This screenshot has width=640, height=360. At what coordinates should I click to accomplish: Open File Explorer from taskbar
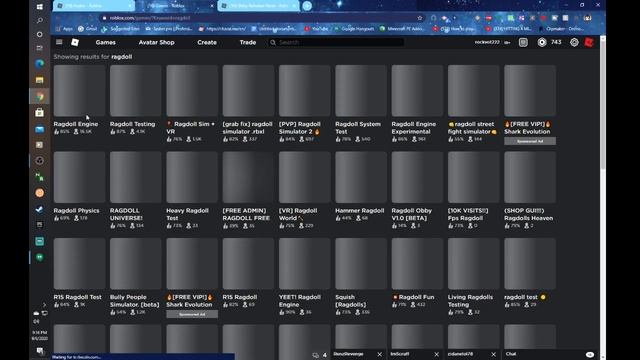click(x=40, y=80)
